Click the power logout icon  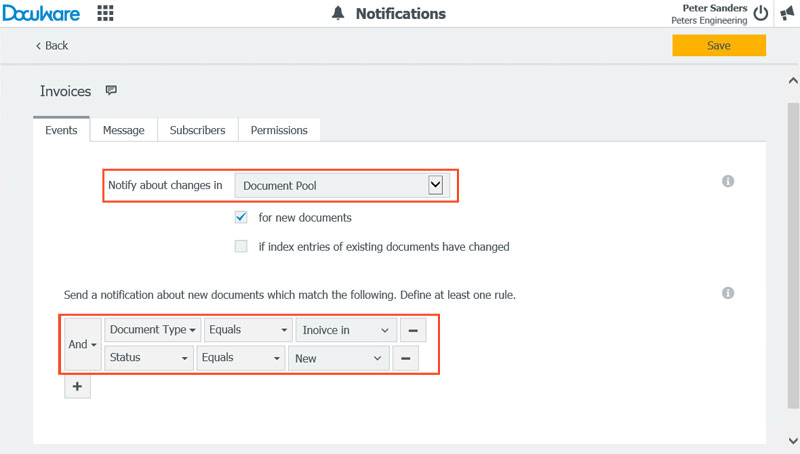pyautogui.click(x=761, y=14)
